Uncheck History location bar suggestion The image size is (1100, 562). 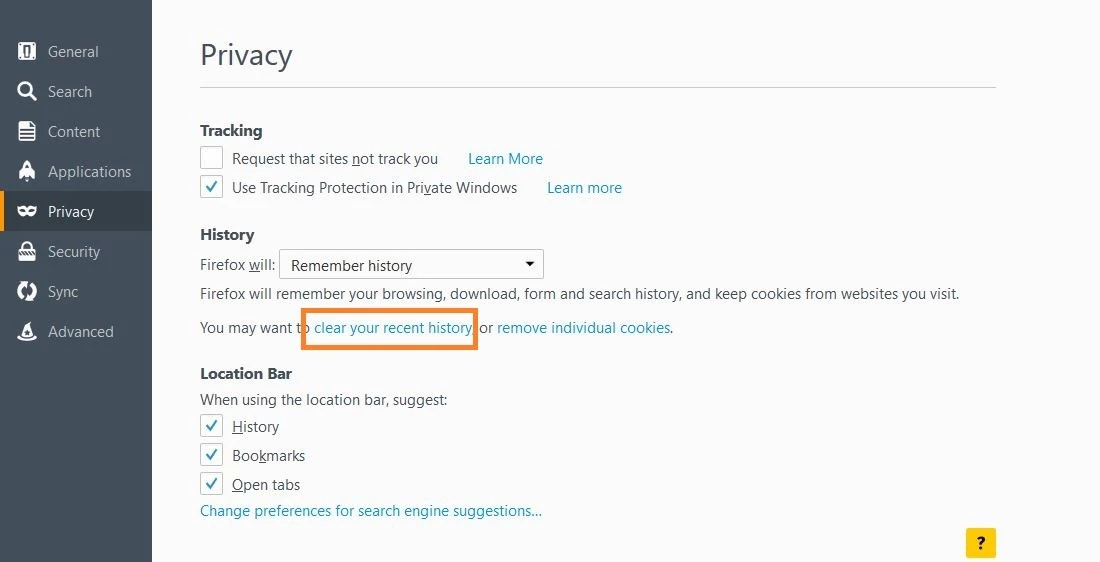point(211,426)
